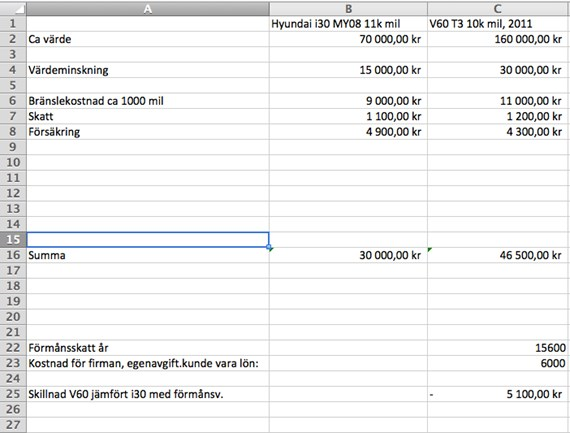Select Värdeminskning value 30 000,00 kr
Image resolution: width=570 pixels, height=433 pixels.
click(x=498, y=70)
